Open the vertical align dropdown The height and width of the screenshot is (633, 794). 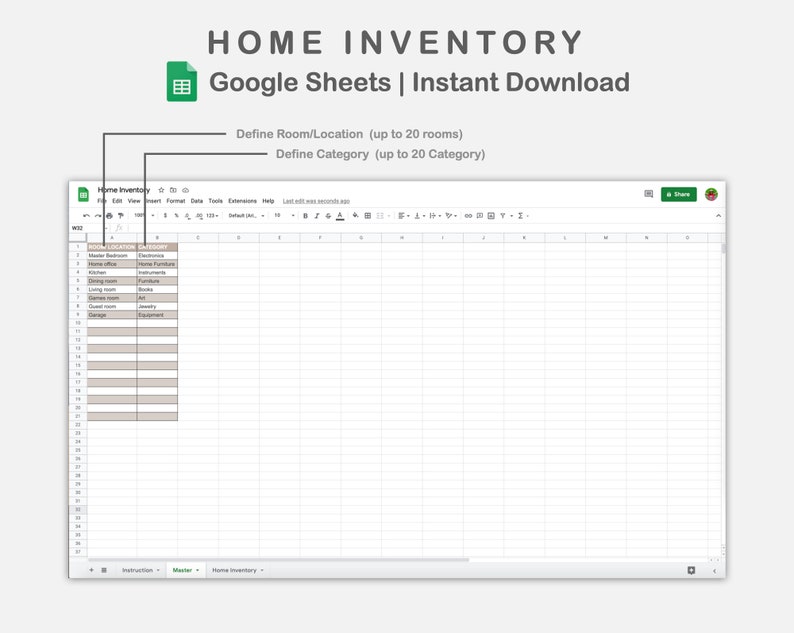(419, 216)
